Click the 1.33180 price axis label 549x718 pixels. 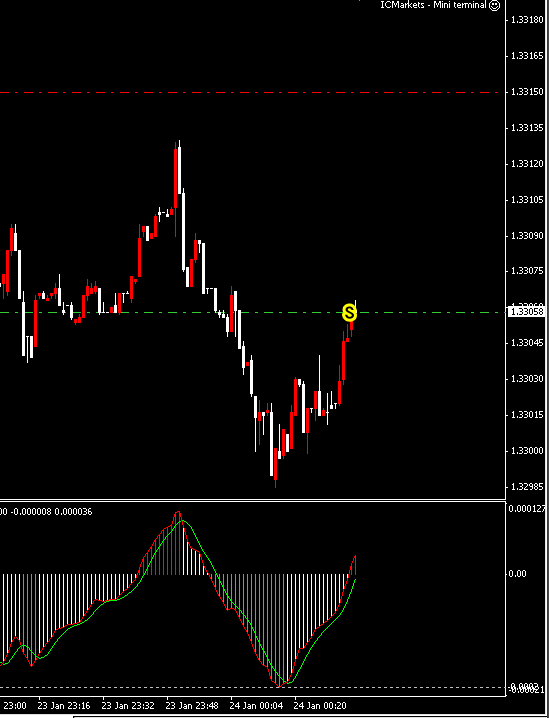[527, 20]
